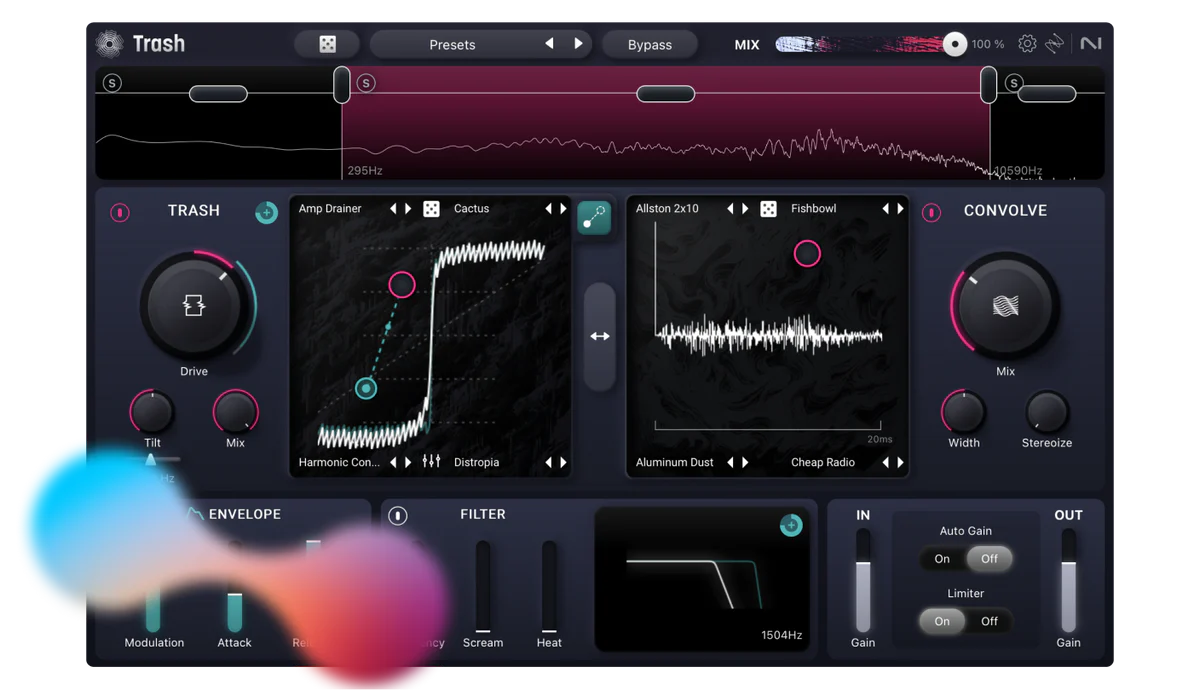Click the swap modules double-arrow button
This screenshot has height=690, width=1200.
[600, 336]
